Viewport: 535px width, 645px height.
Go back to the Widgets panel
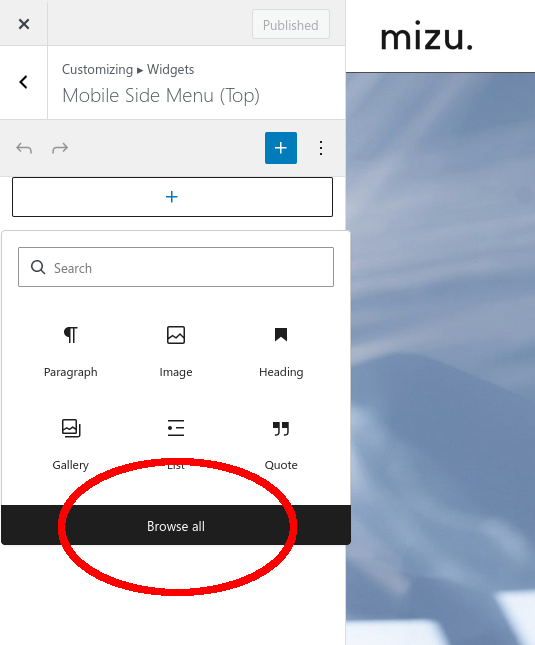pyautogui.click(x=24, y=82)
